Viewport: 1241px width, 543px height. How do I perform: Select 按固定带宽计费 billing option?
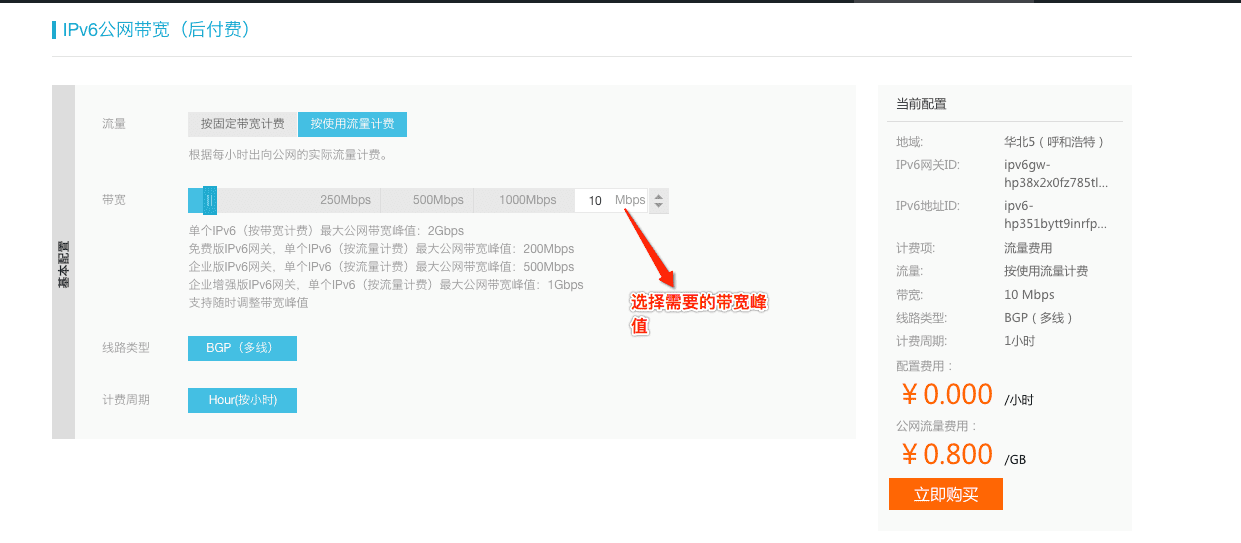coord(242,124)
